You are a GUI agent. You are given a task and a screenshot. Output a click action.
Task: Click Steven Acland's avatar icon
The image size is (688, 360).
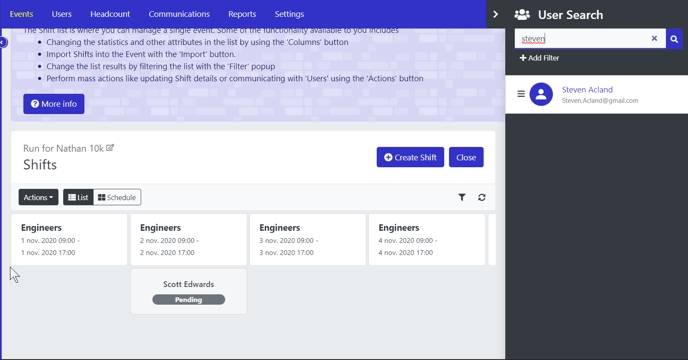[x=541, y=94]
